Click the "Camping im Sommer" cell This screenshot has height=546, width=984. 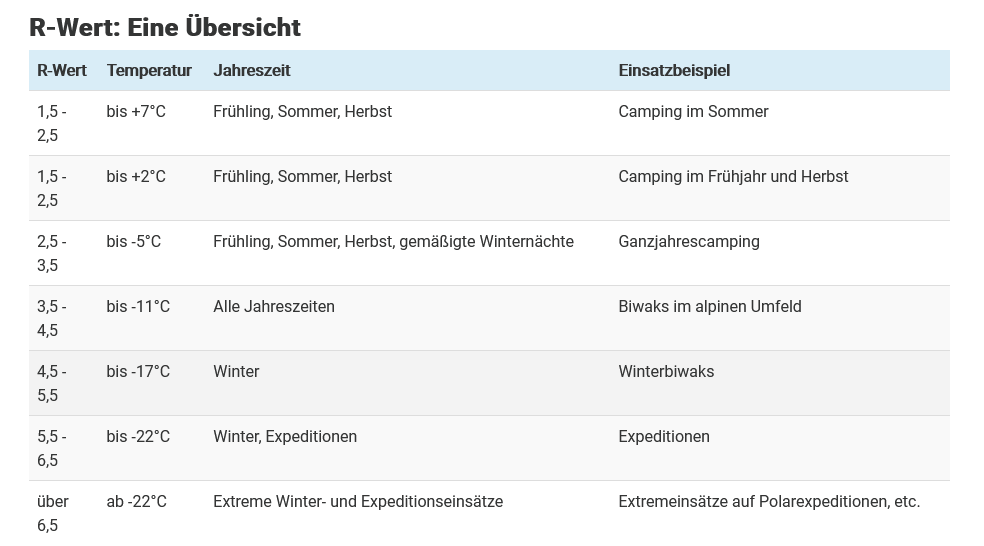tap(693, 112)
